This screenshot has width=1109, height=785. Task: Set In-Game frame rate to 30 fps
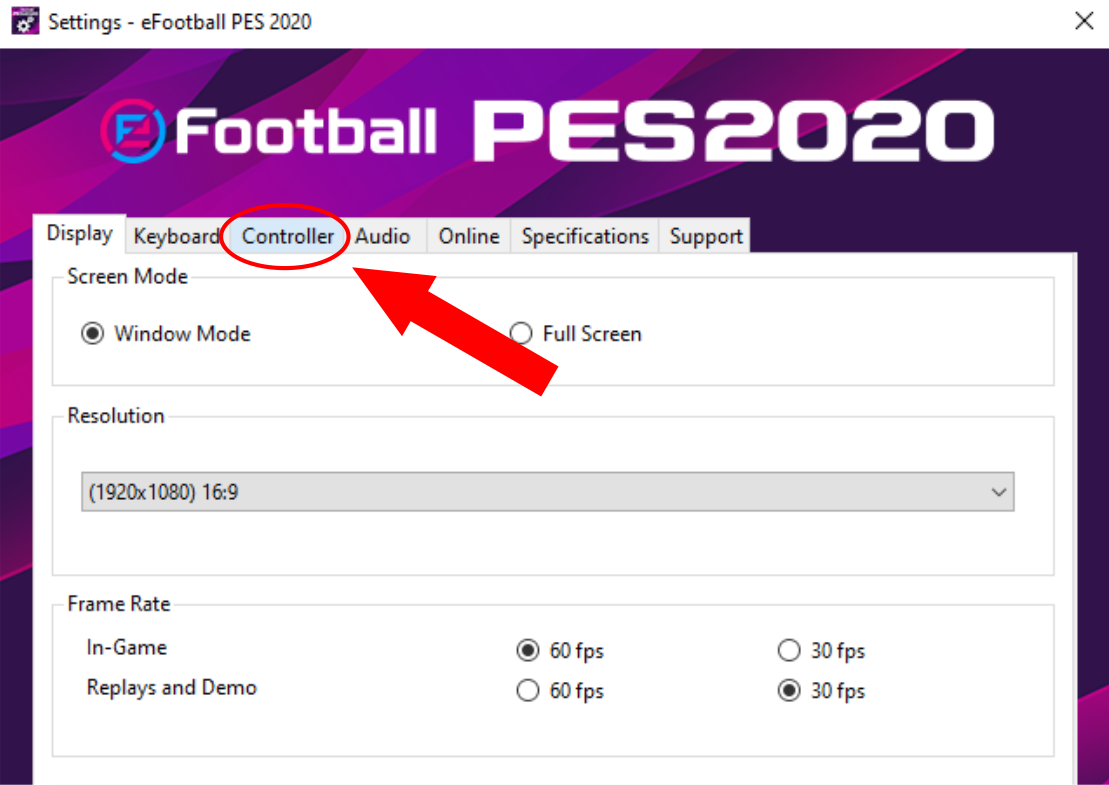[x=788, y=650]
